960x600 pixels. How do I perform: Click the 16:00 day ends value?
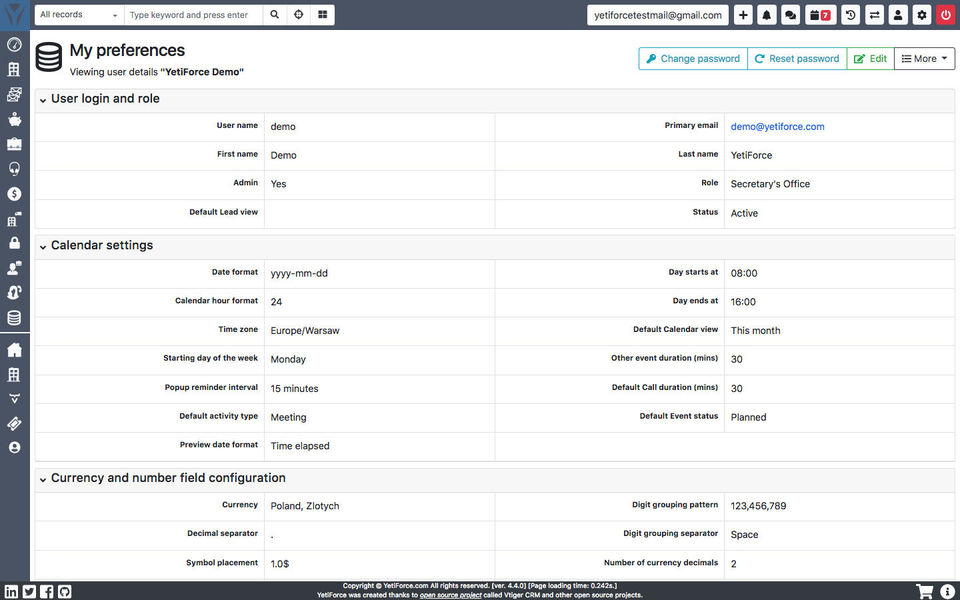[743, 302]
